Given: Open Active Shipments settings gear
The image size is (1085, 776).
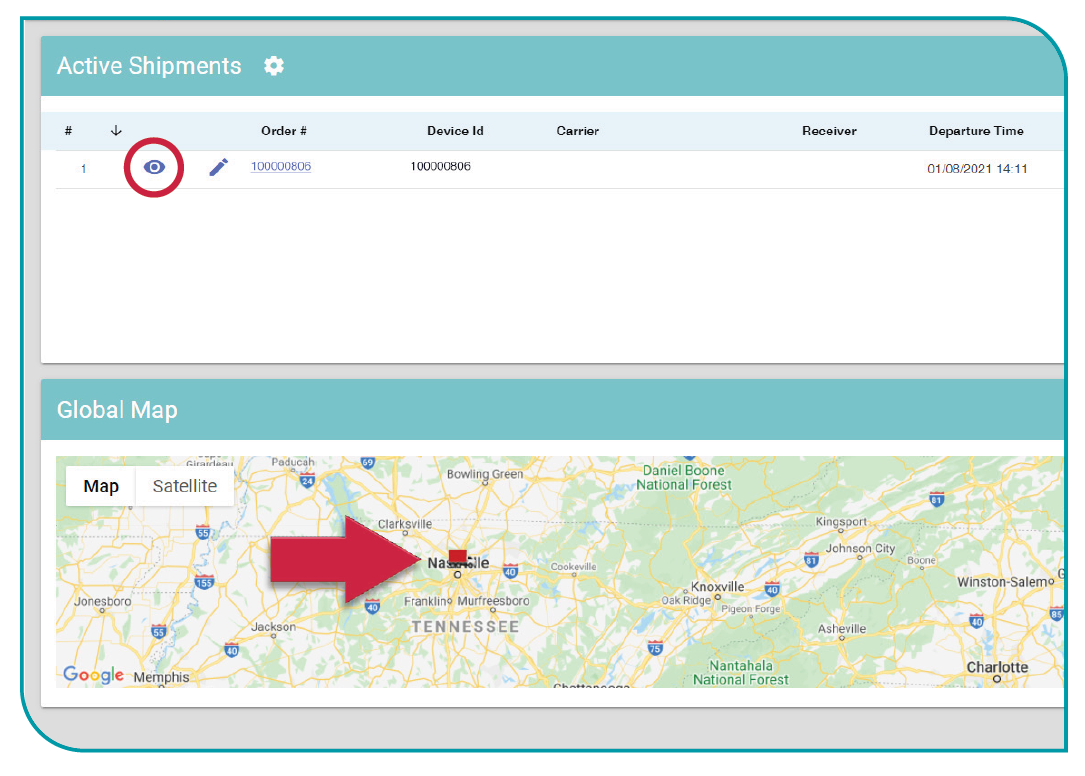Looking at the screenshot, I should (x=274, y=66).
